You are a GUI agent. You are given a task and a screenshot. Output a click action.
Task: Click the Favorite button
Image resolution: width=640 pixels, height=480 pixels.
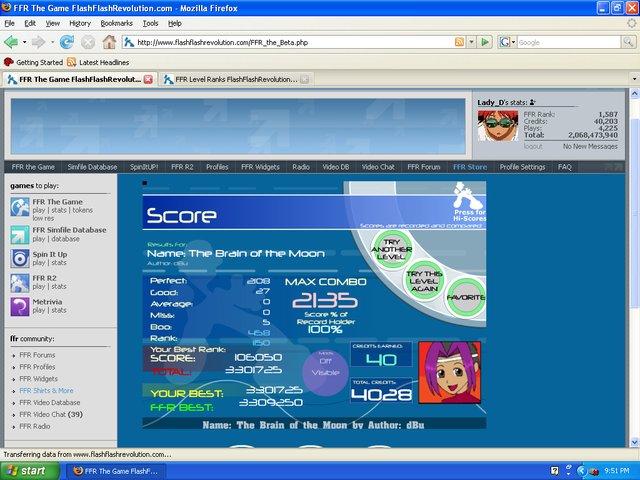point(466,298)
